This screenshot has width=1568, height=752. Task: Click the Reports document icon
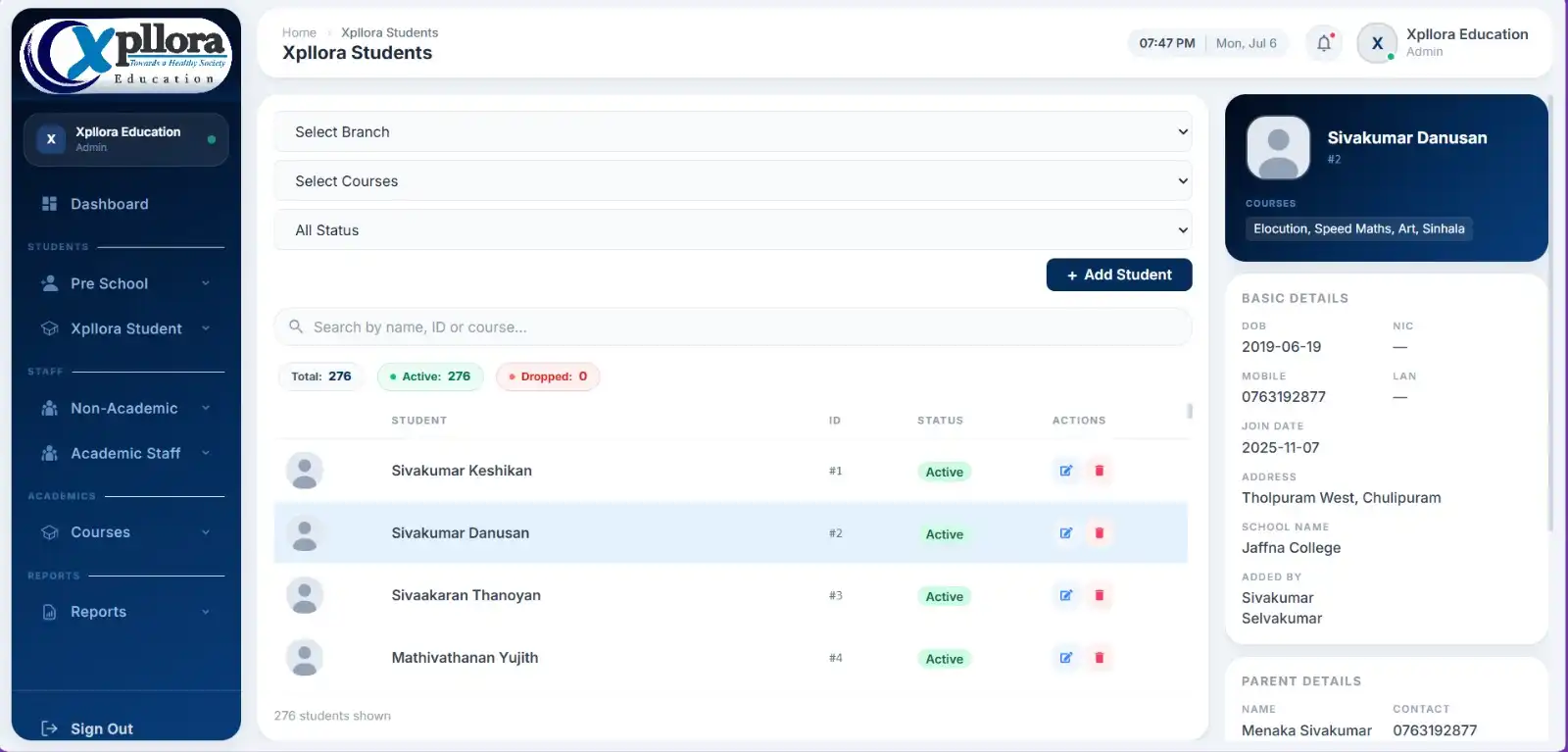tap(49, 612)
